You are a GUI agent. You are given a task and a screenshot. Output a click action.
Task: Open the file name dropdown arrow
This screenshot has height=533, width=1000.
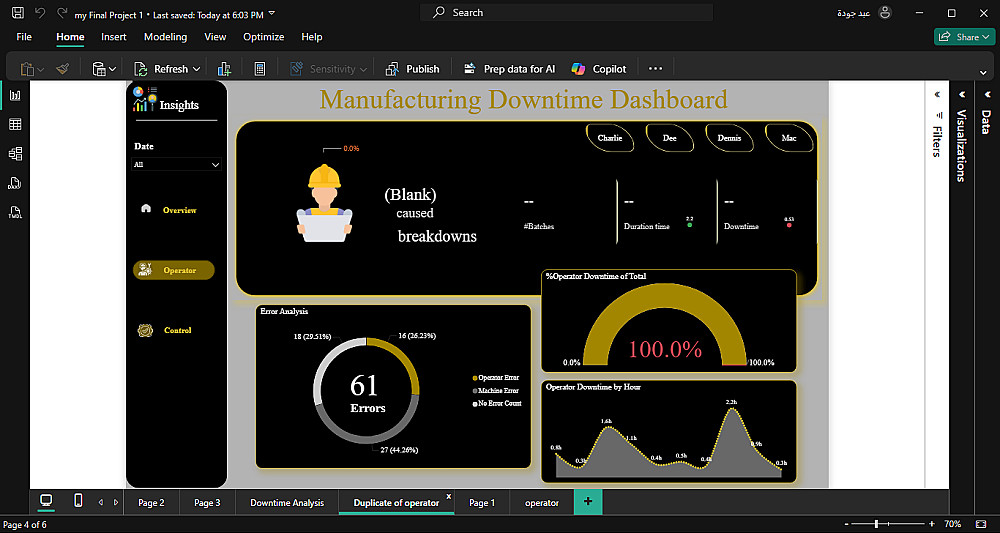pos(272,13)
